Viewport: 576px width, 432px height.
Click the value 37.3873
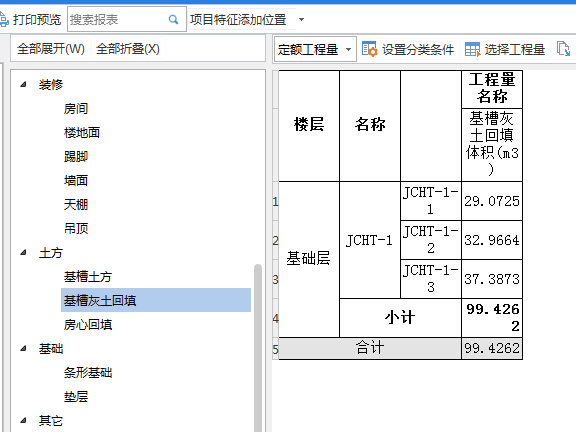click(492, 279)
